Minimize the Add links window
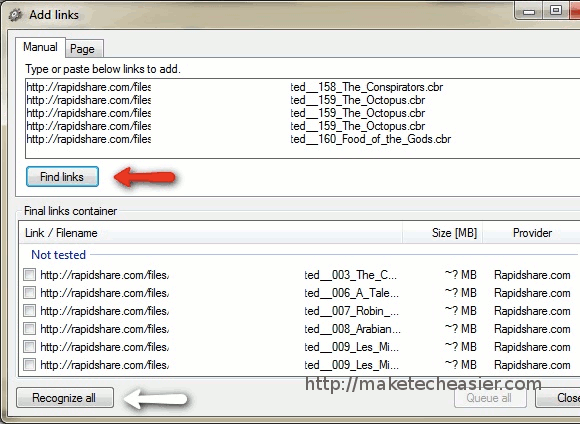The image size is (580, 424). tap(529, 11)
